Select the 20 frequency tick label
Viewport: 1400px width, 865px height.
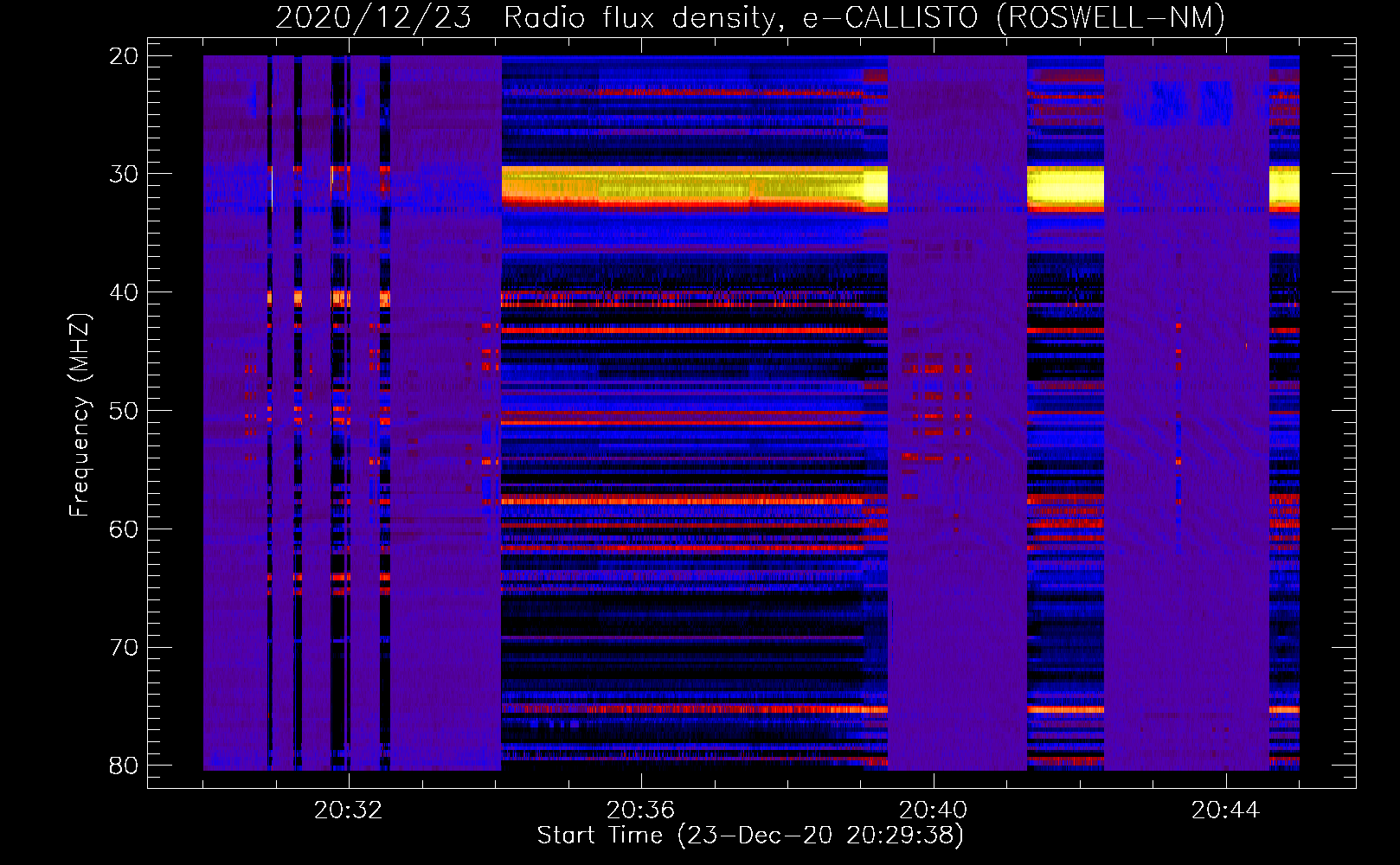point(124,56)
